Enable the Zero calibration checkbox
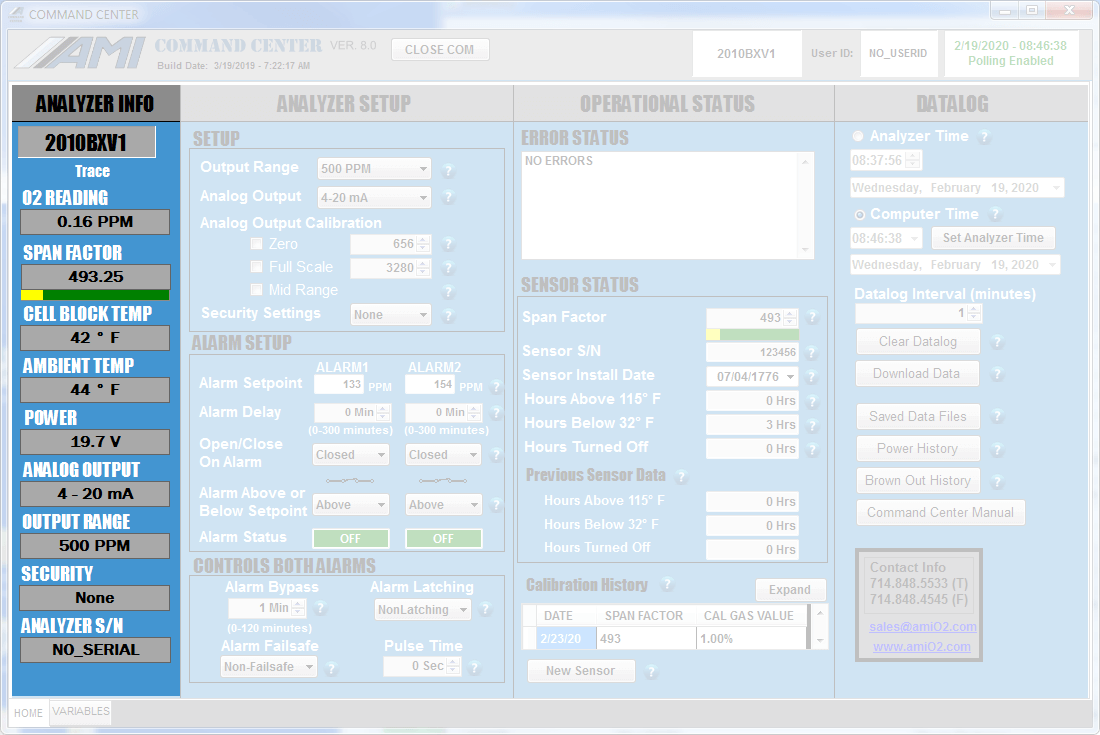This screenshot has height=735, width=1100. (257, 244)
